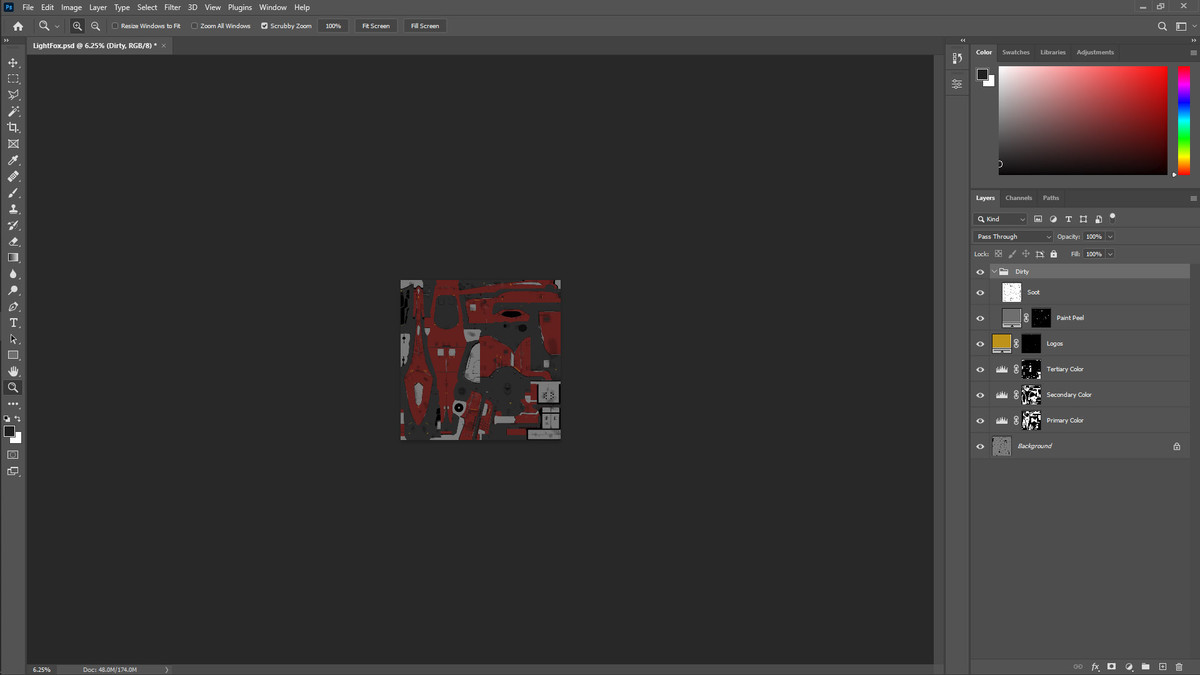Select the Crop tool
Viewport: 1200px width, 675px height.
tap(13, 127)
